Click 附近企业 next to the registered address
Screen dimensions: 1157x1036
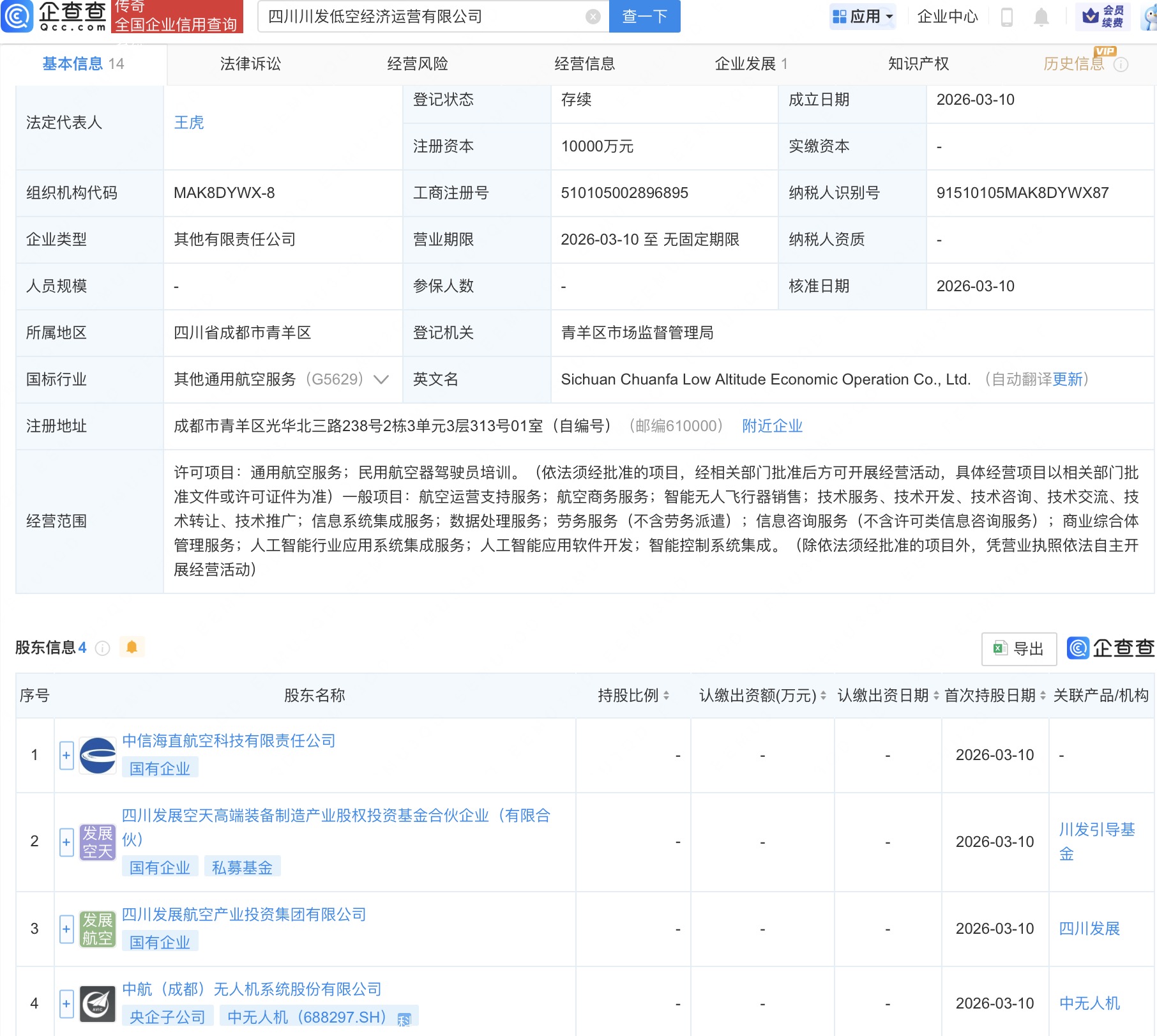point(772,425)
